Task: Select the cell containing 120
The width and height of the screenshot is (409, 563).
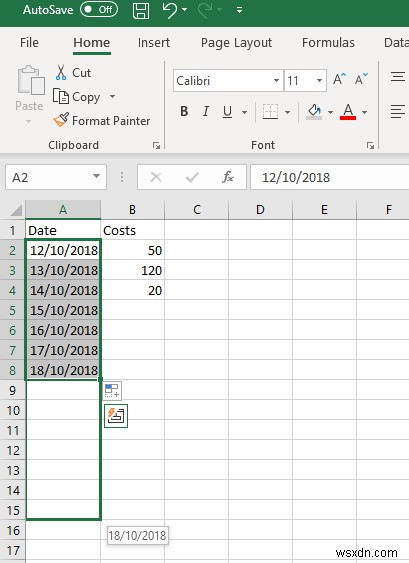Action: click(133, 270)
